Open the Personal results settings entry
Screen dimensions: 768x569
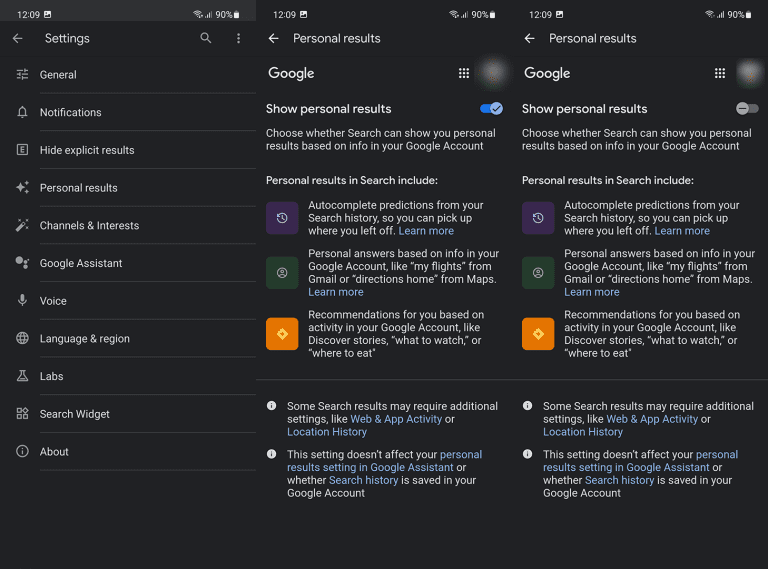pos(79,188)
